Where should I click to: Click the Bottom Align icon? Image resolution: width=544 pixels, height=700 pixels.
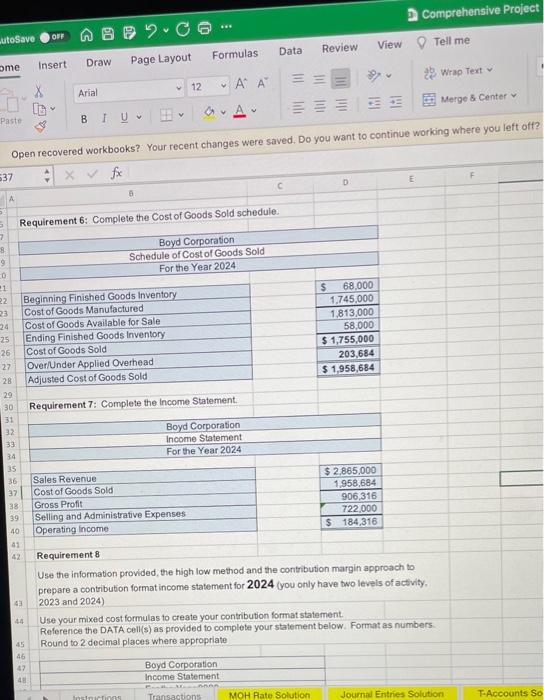(340, 79)
